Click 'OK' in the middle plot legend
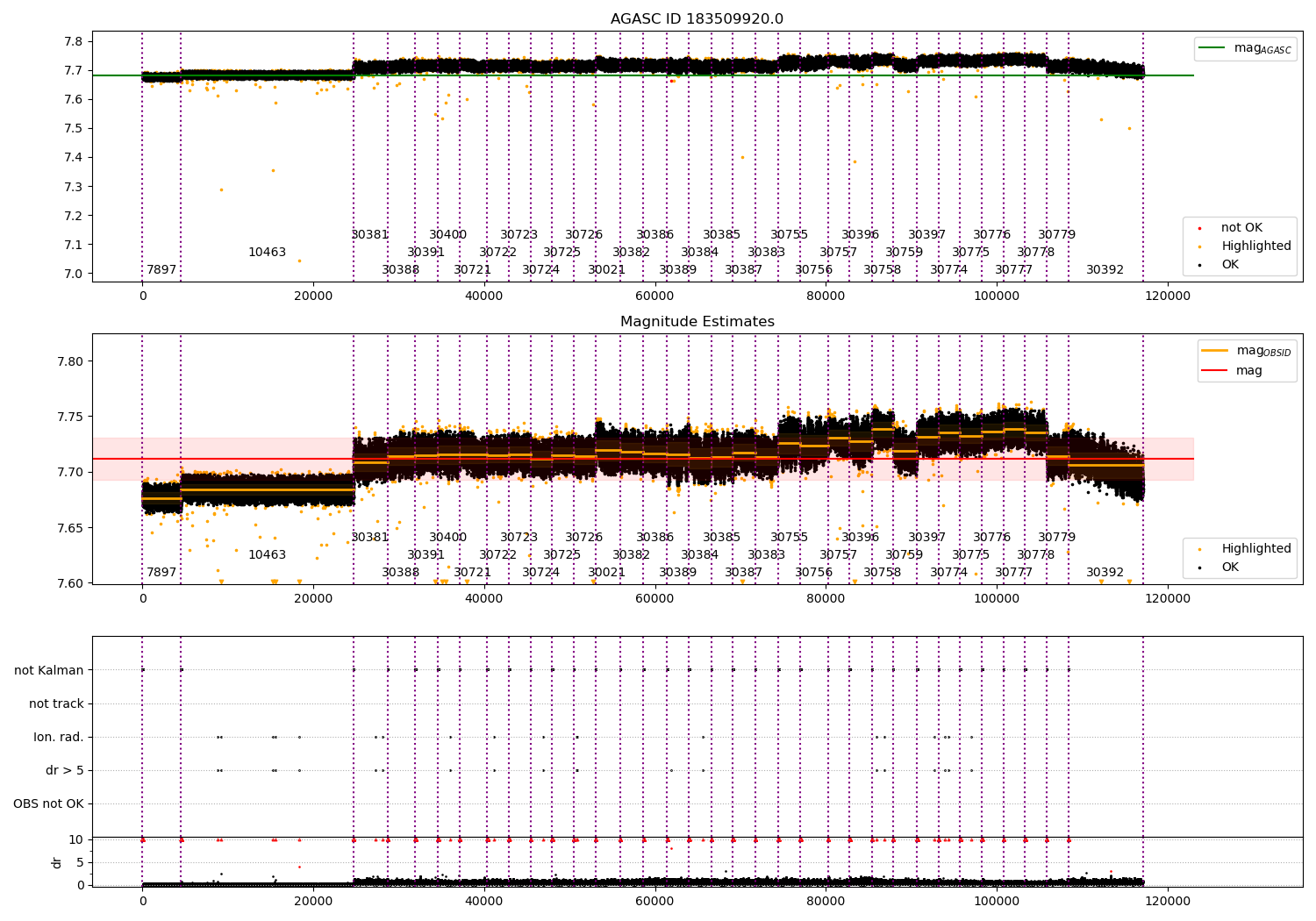 [x=1230, y=568]
